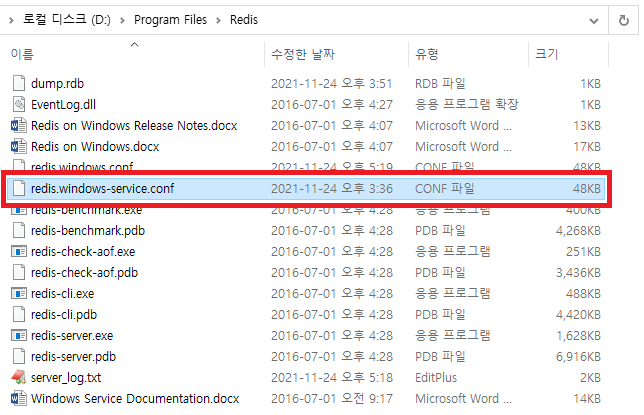Open the address bar history dropdown
Screen dimensions: 644x415
[593, 21]
